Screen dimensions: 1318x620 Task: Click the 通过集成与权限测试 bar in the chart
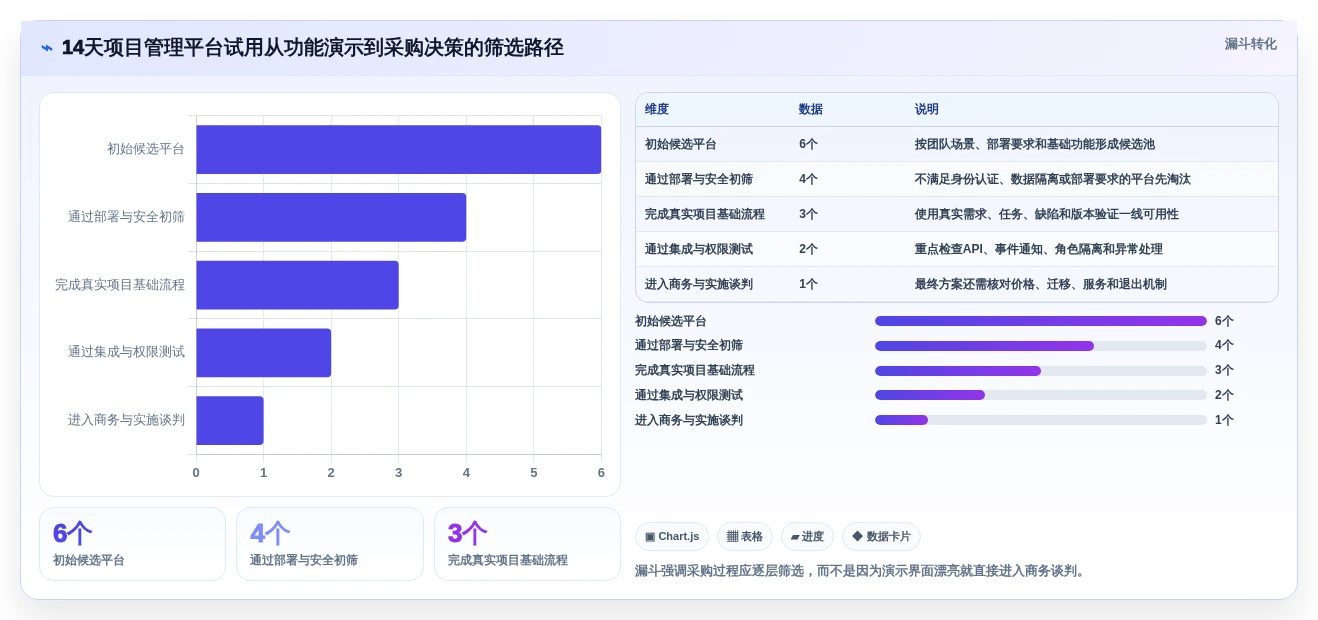[263, 353]
